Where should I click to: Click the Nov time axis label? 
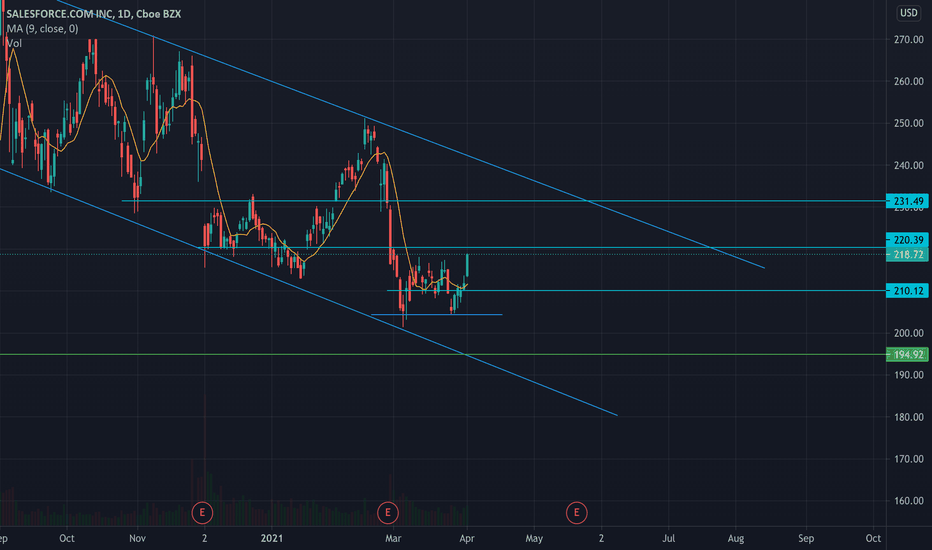[137, 538]
